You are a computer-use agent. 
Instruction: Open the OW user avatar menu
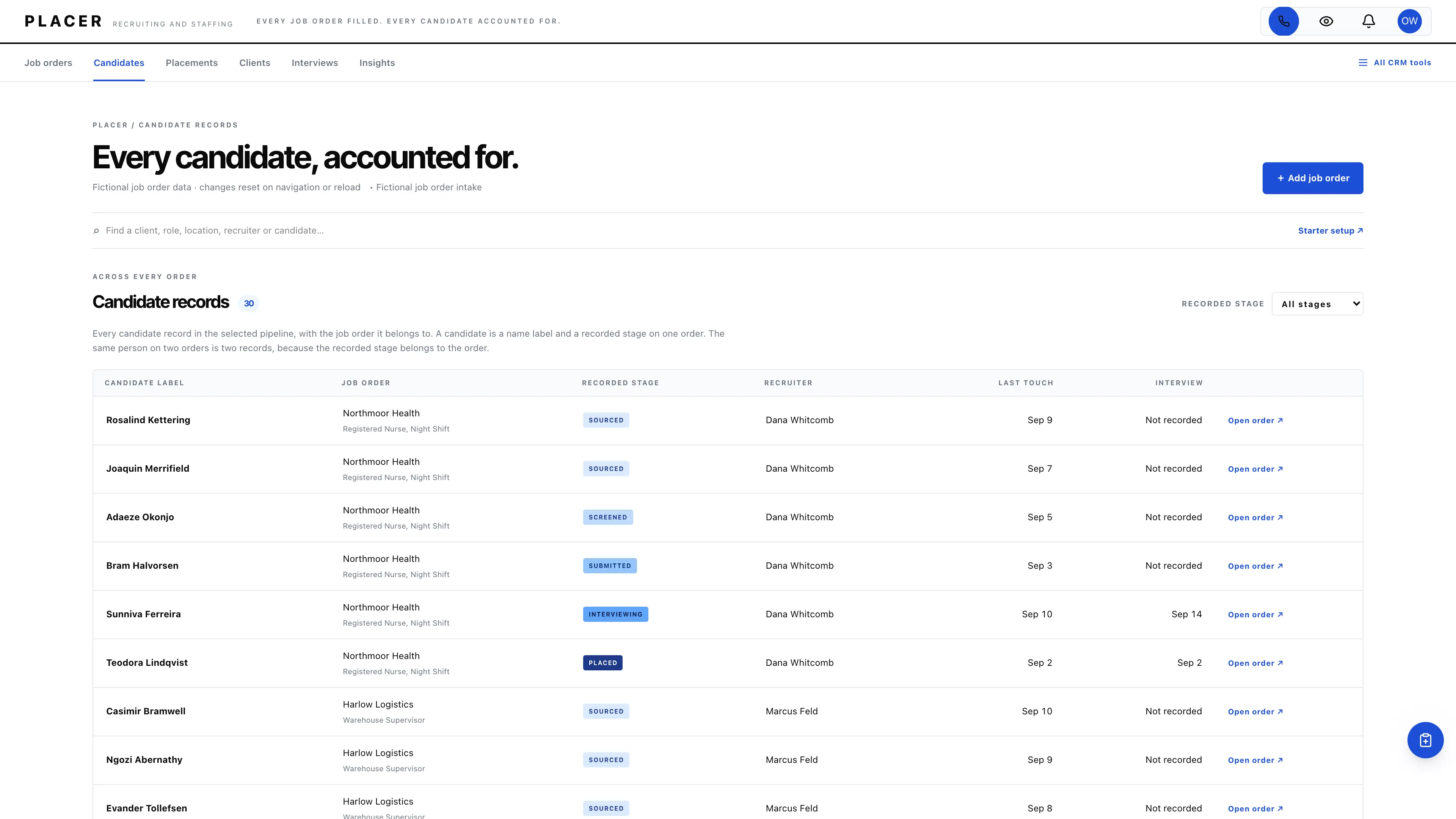point(1409,22)
